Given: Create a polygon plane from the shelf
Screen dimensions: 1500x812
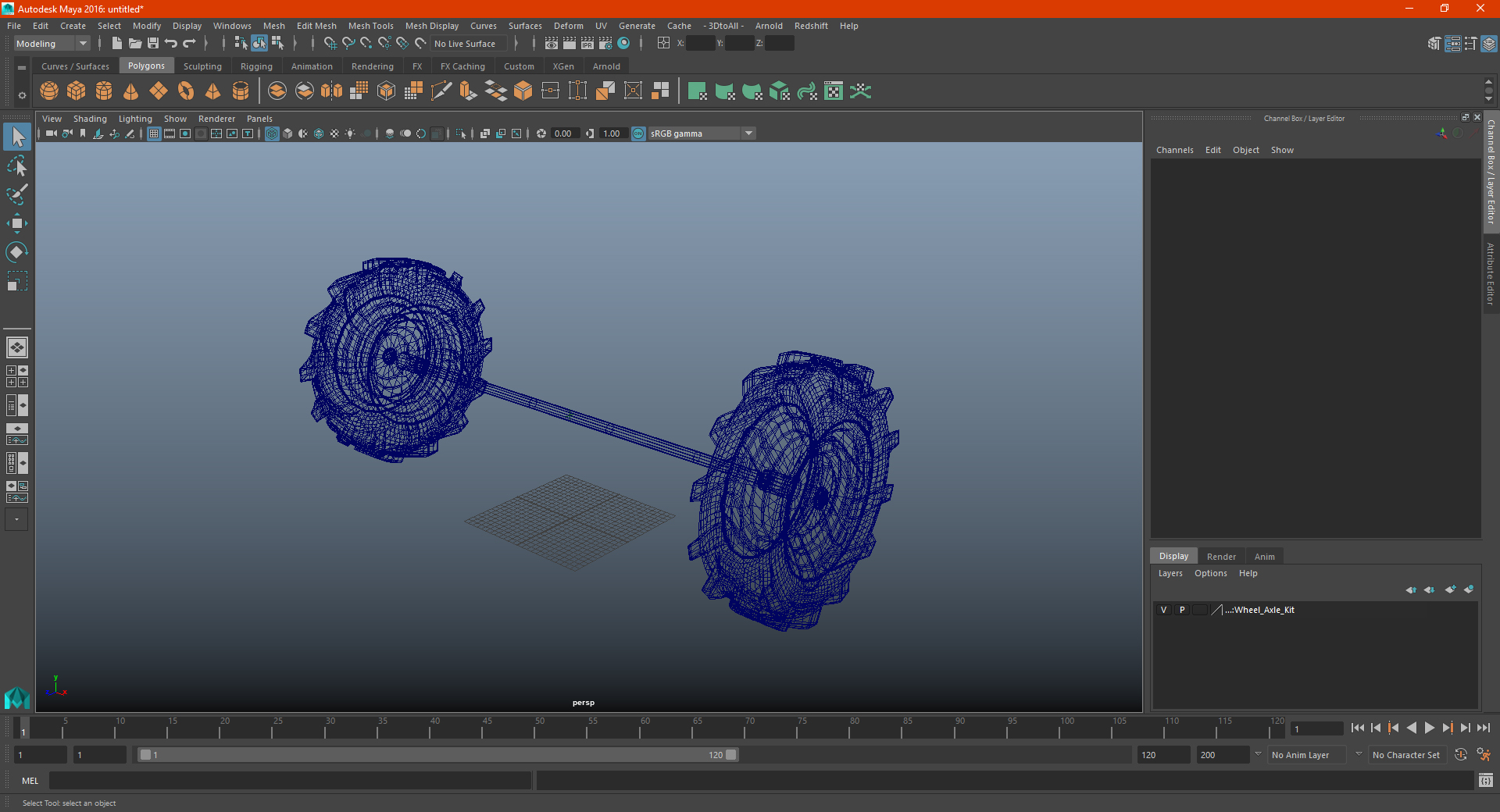Looking at the screenshot, I should click(159, 91).
